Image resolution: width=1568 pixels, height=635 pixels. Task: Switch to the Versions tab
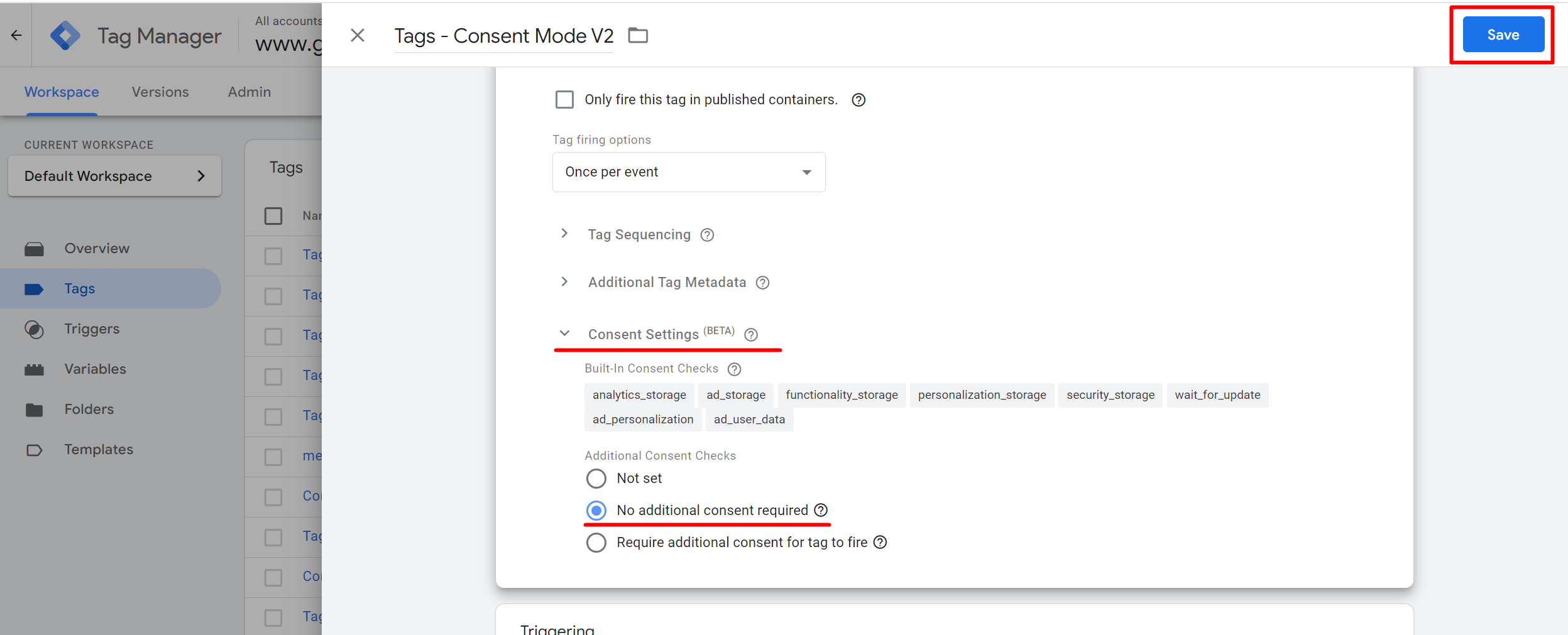tap(160, 92)
